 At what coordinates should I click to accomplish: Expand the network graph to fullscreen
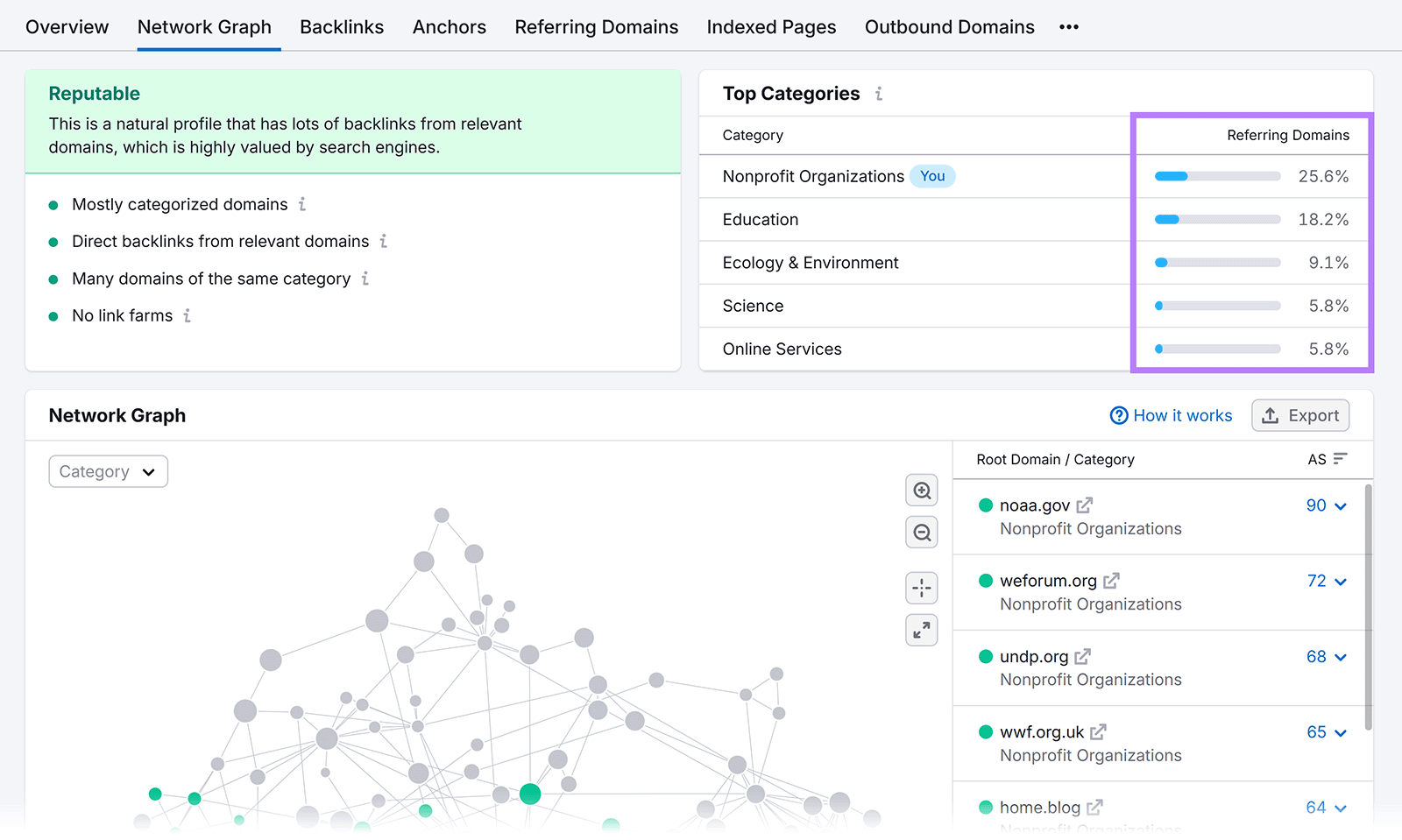pyautogui.click(x=921, y=630)
